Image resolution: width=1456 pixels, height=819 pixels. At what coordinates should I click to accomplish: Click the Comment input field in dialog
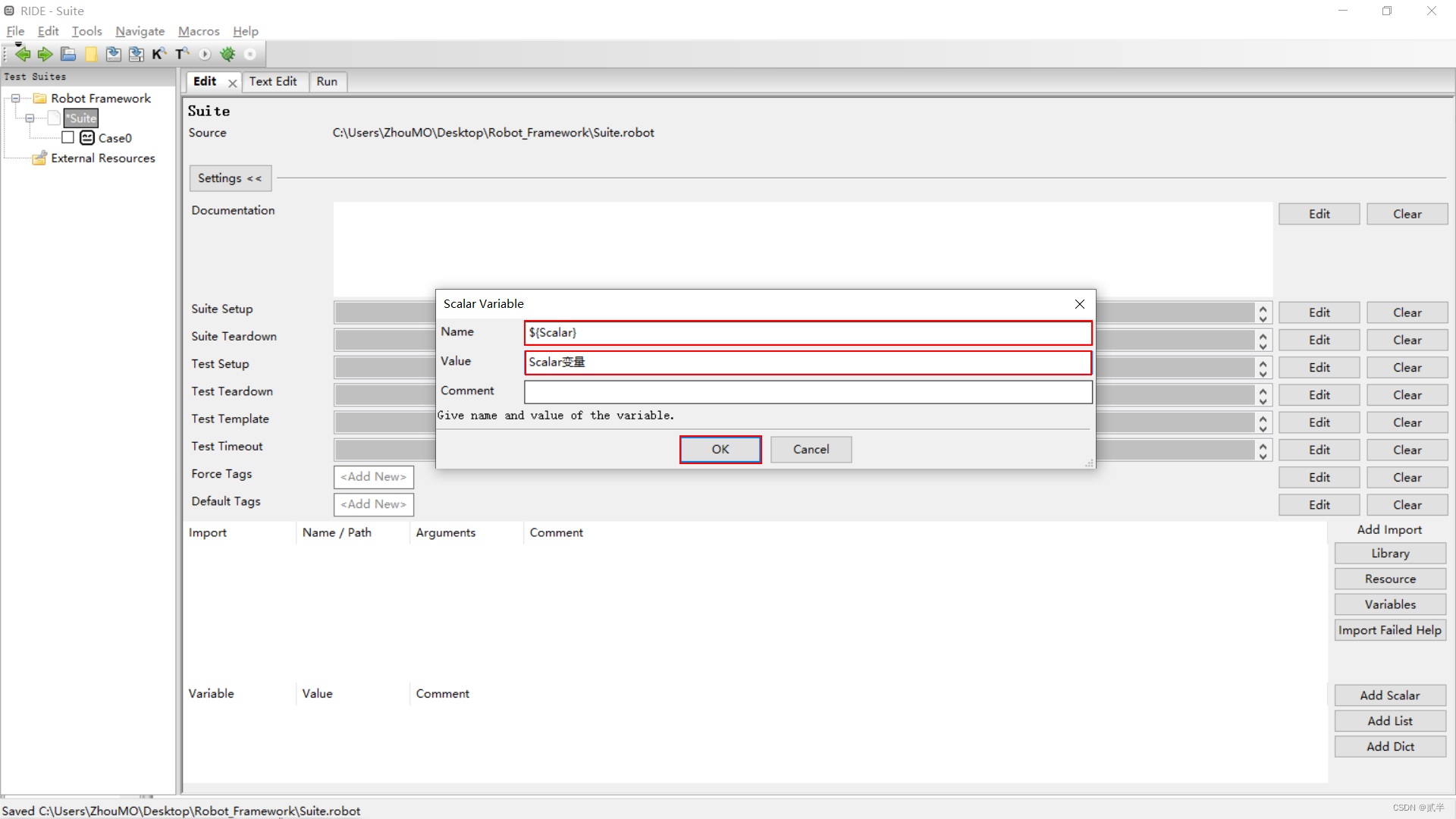[x=808, y=391]
